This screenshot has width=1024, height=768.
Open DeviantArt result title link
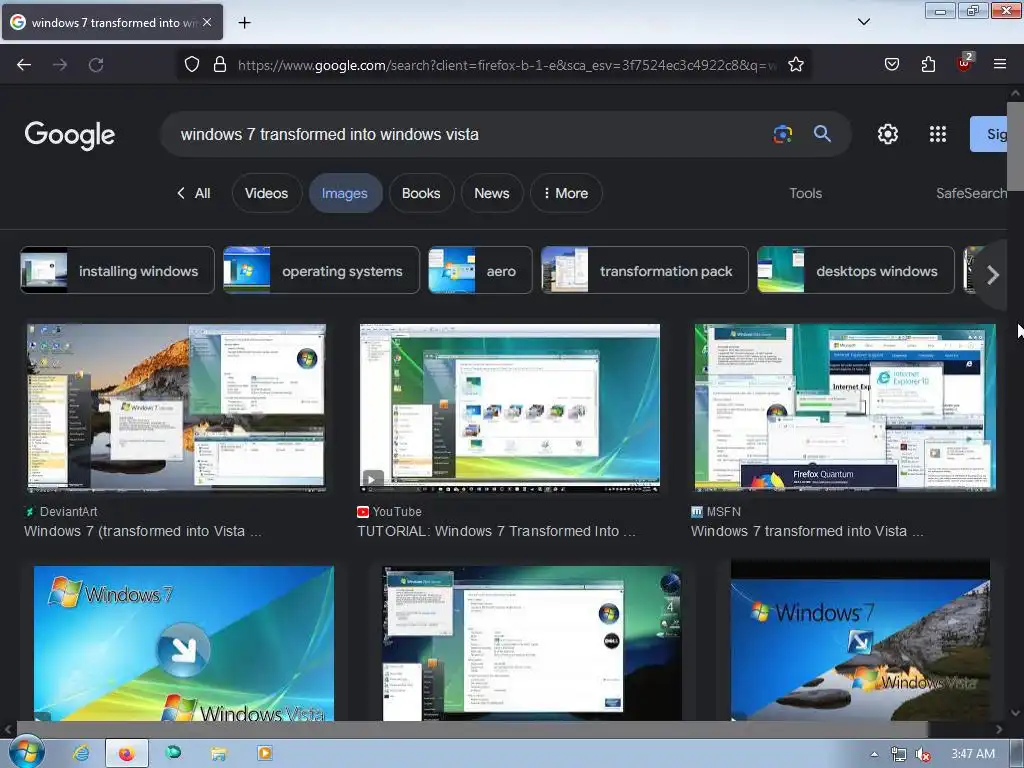pyautogui.click(x=142, y=532)
